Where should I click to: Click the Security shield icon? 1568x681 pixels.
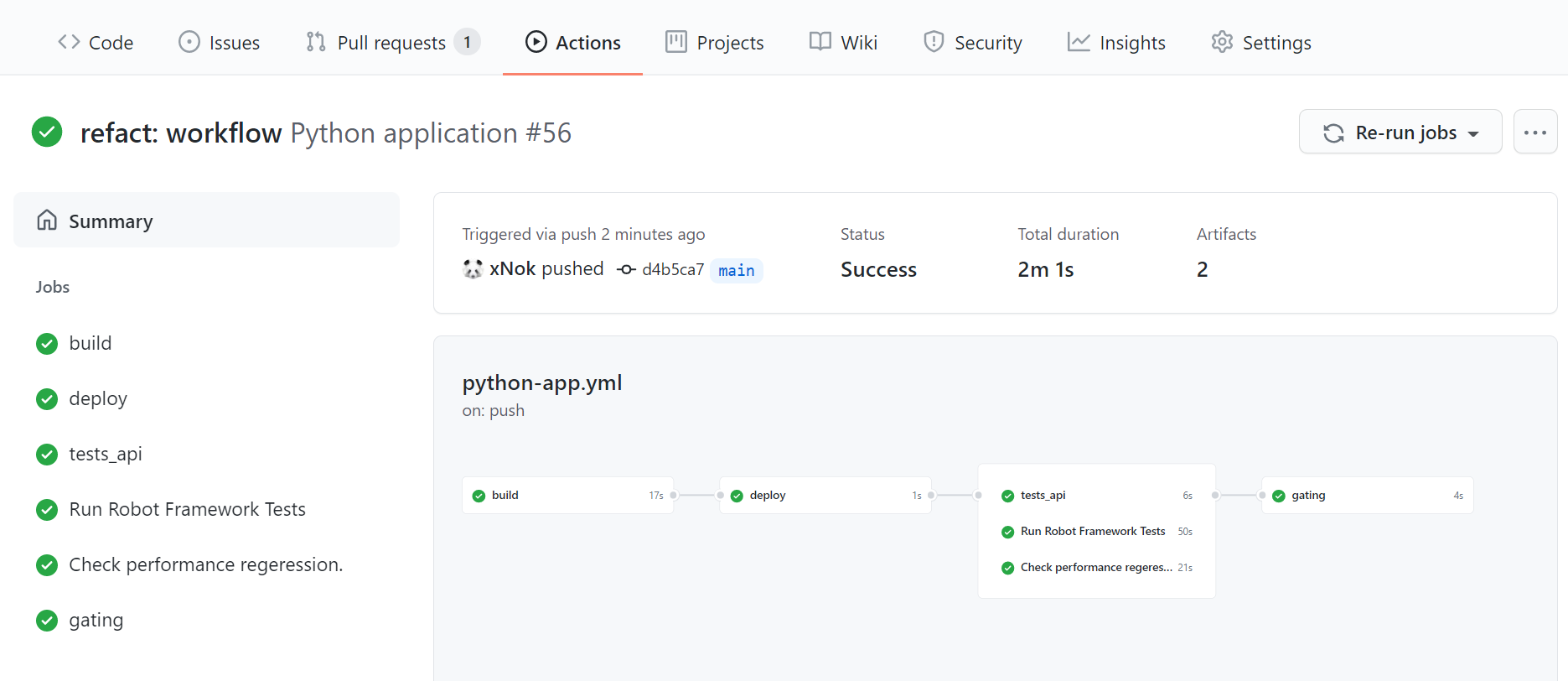[x=934, y=42]
